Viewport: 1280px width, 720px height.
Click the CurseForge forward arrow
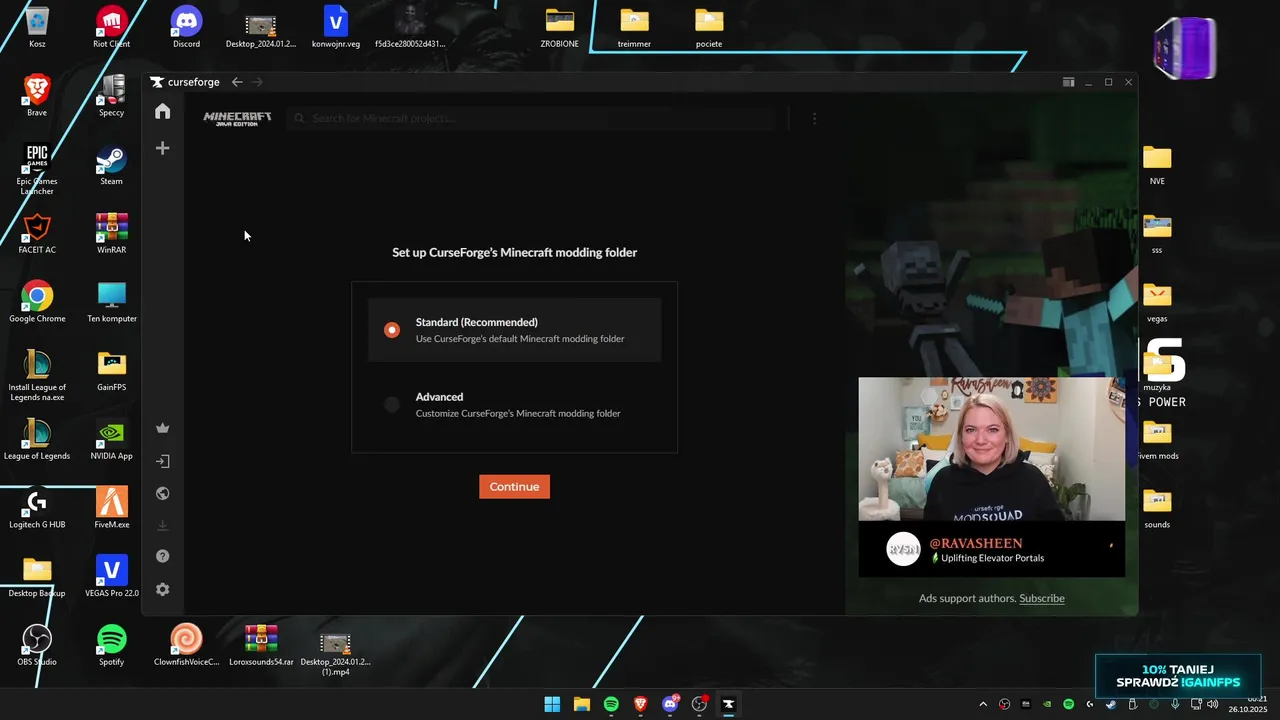click(257, 82)
